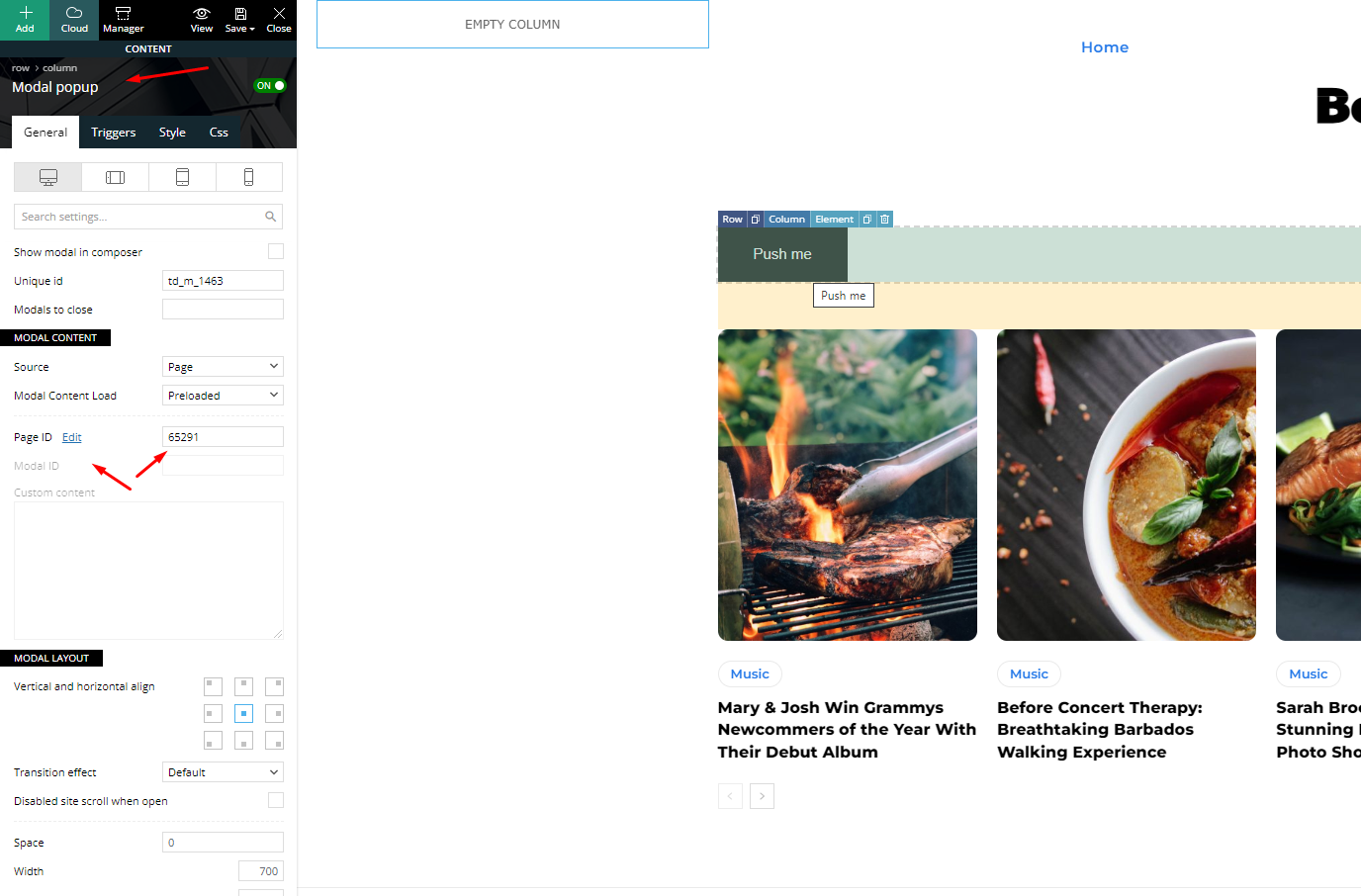Click the Page ID Edit link
1361x896 pixels.
(x=72, y=437)
